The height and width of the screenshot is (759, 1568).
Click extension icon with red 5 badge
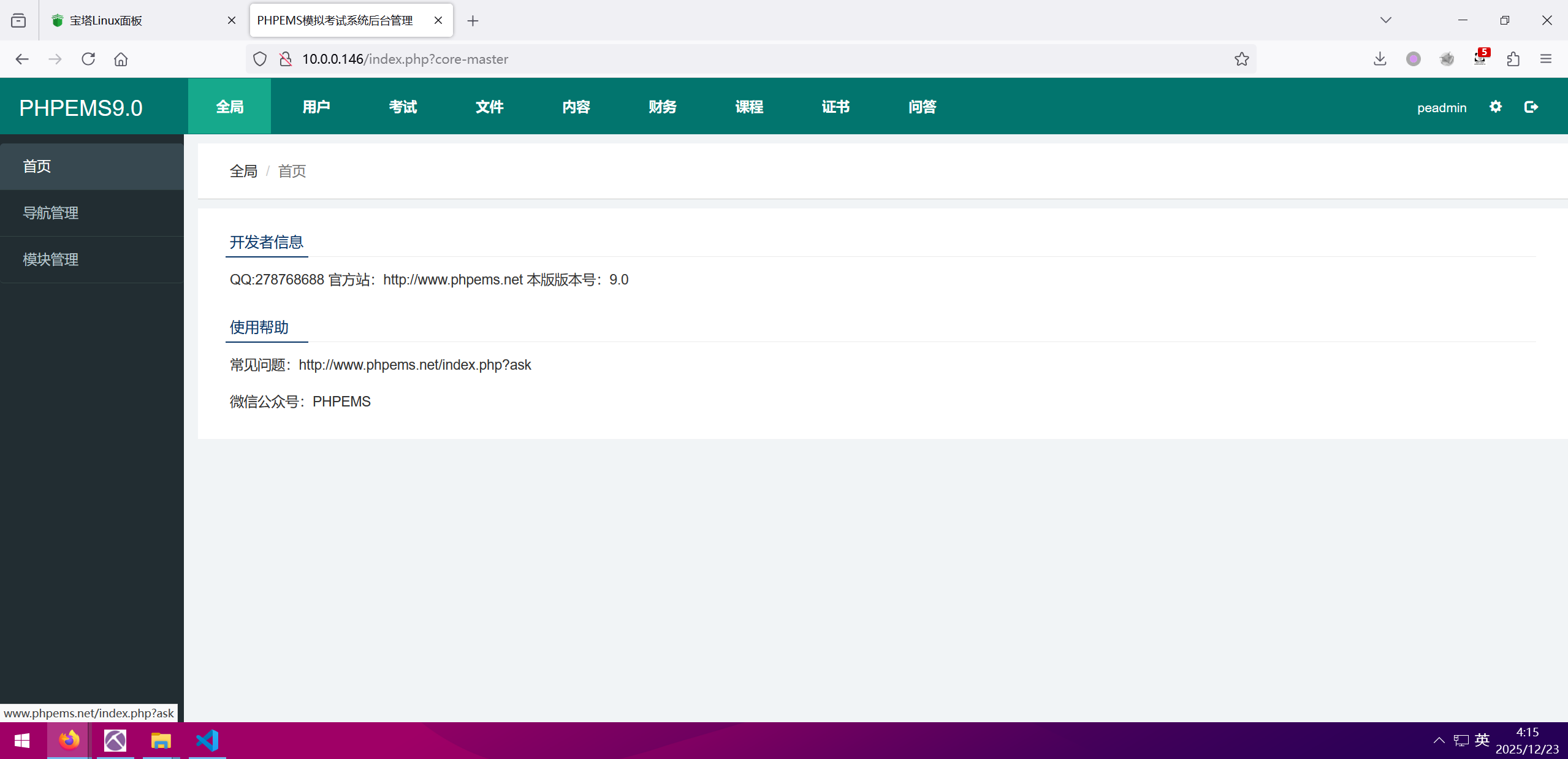pos(1481,57)
